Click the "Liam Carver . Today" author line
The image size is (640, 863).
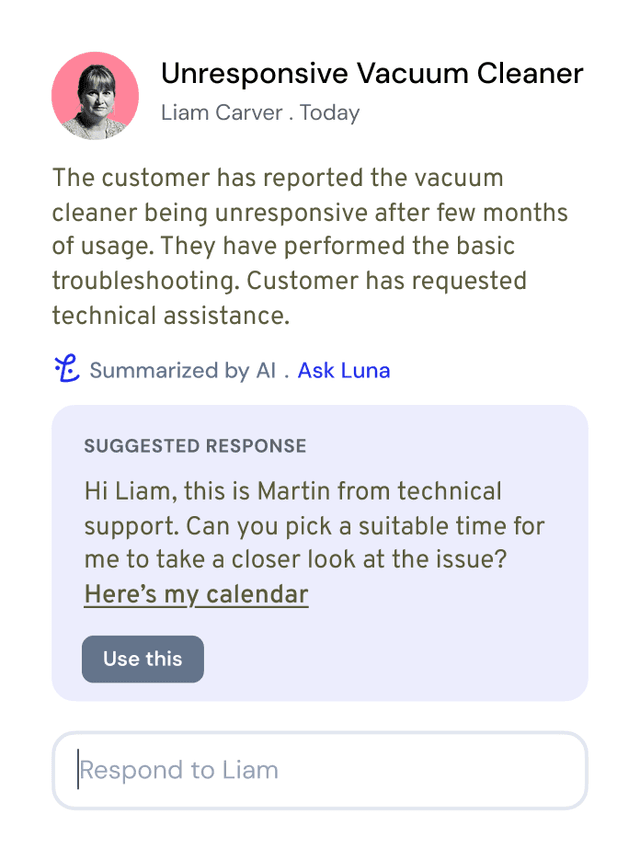point(261,113)
